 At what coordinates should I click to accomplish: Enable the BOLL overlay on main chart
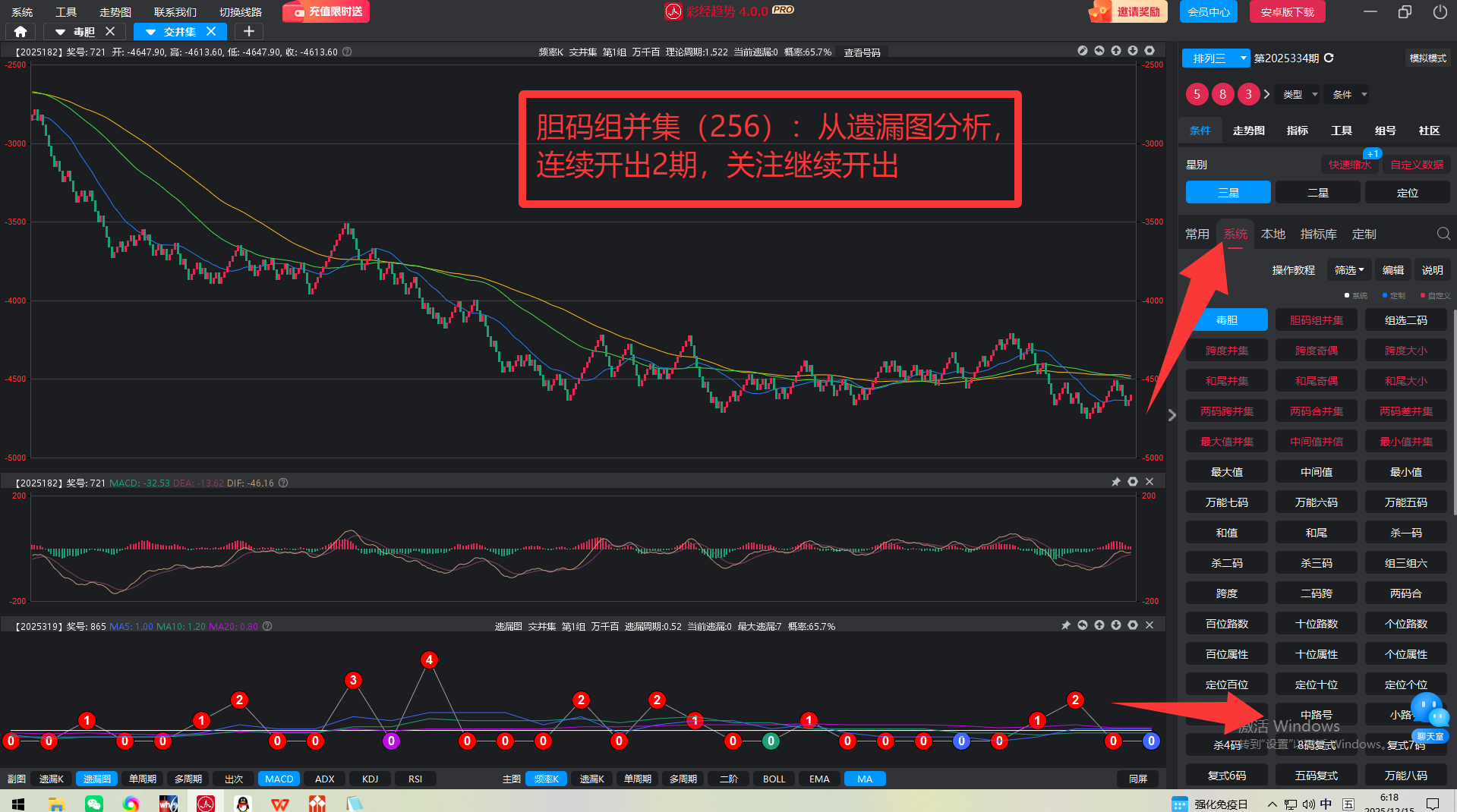(774, 779)
